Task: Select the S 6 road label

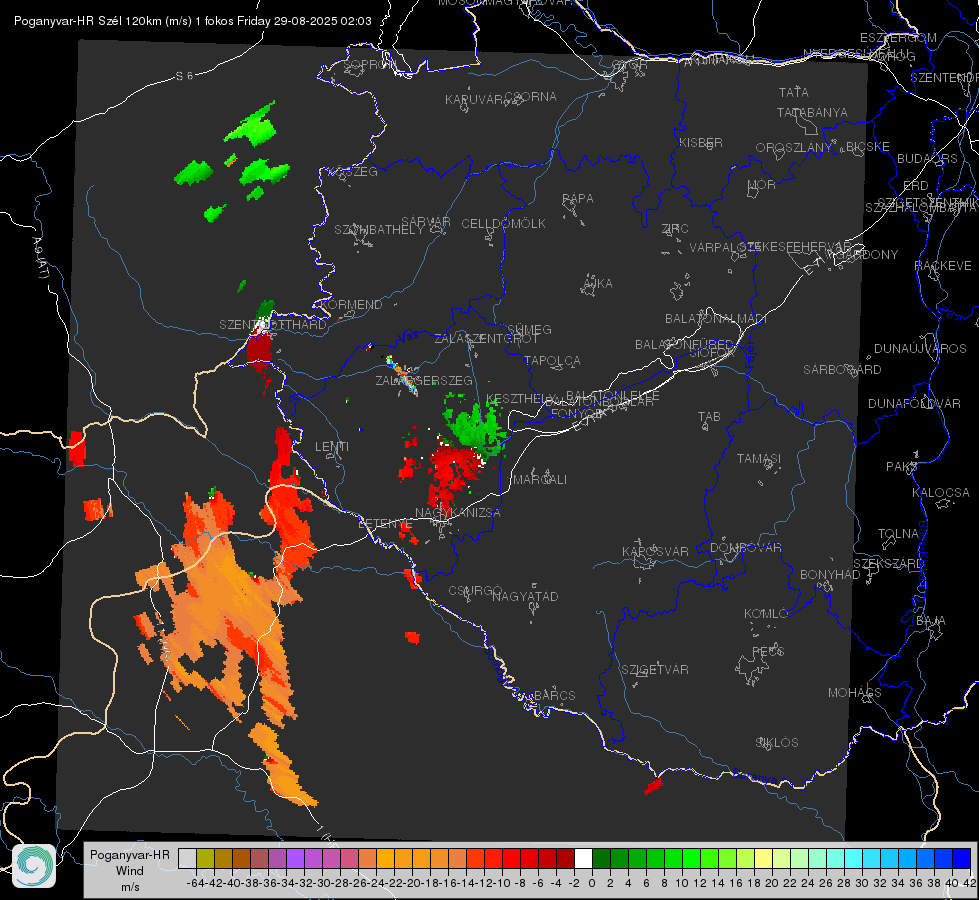Action: (184, 76)
